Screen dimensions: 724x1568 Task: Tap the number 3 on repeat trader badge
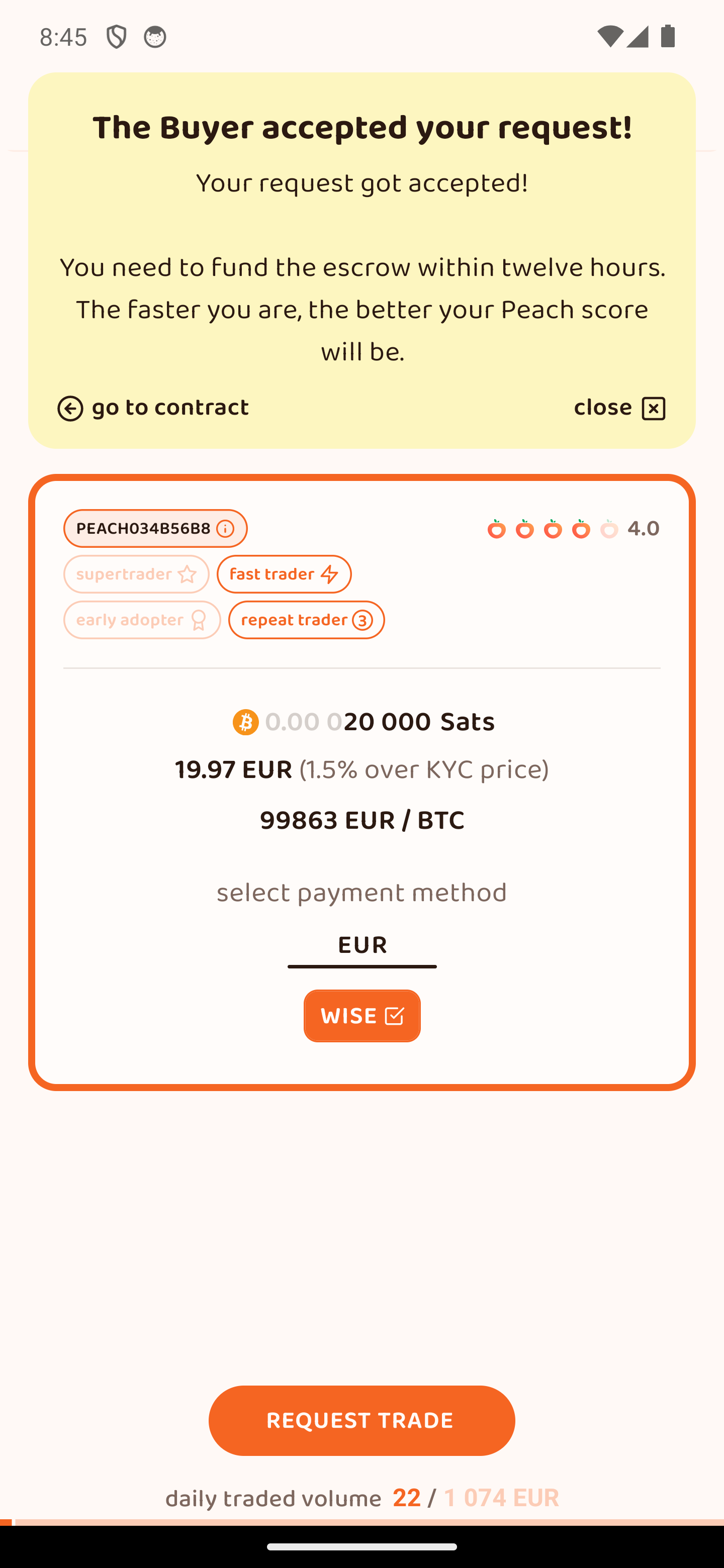coord(363,620)
